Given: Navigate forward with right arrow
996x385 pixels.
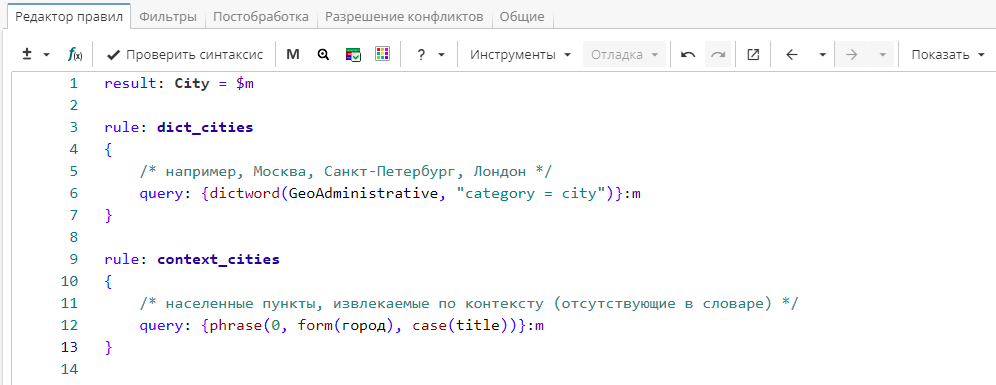Looking at the screenshot, I should 852,55.
